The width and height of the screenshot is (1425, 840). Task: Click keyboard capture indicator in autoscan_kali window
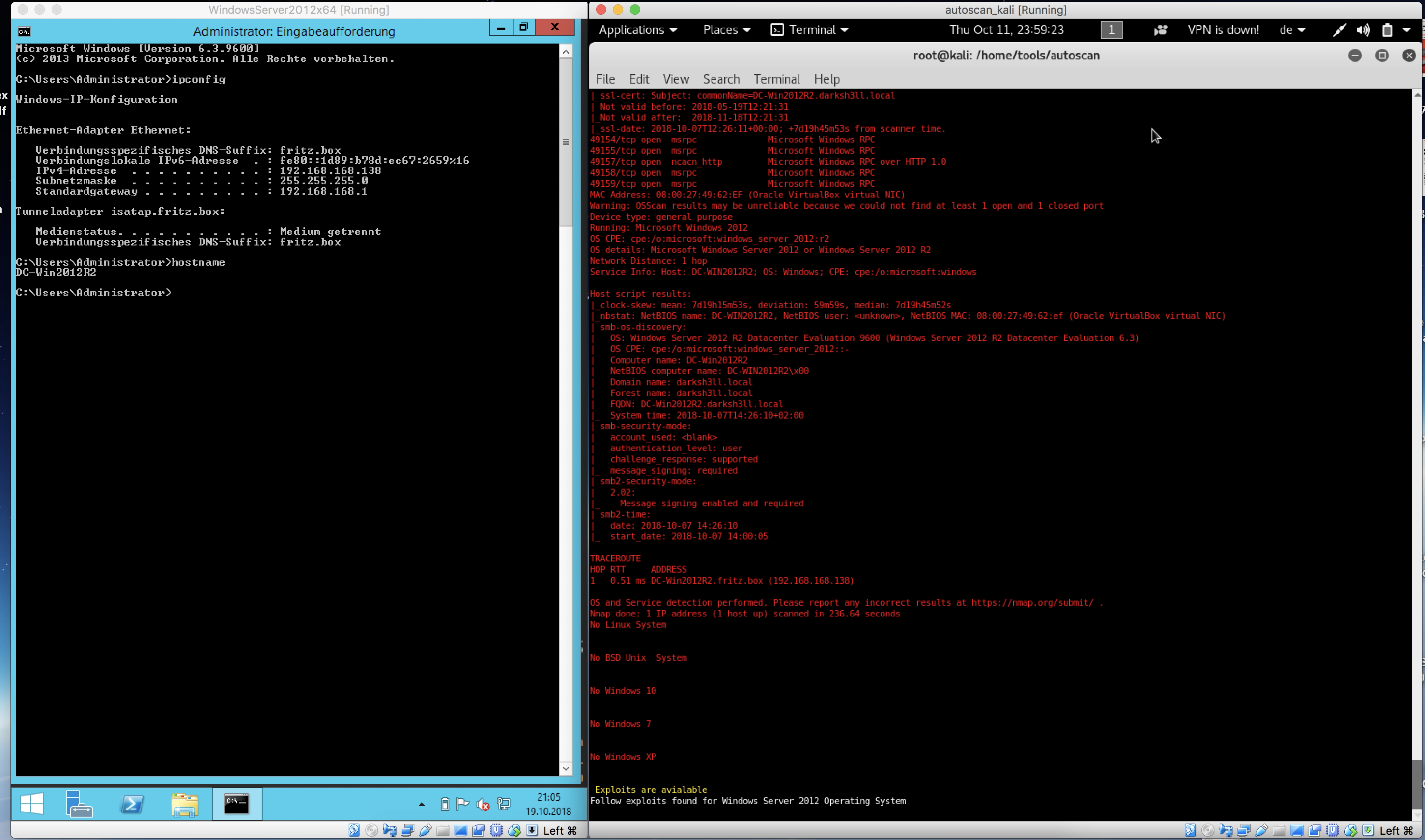pyautogui.click(x=1368, y=830)
